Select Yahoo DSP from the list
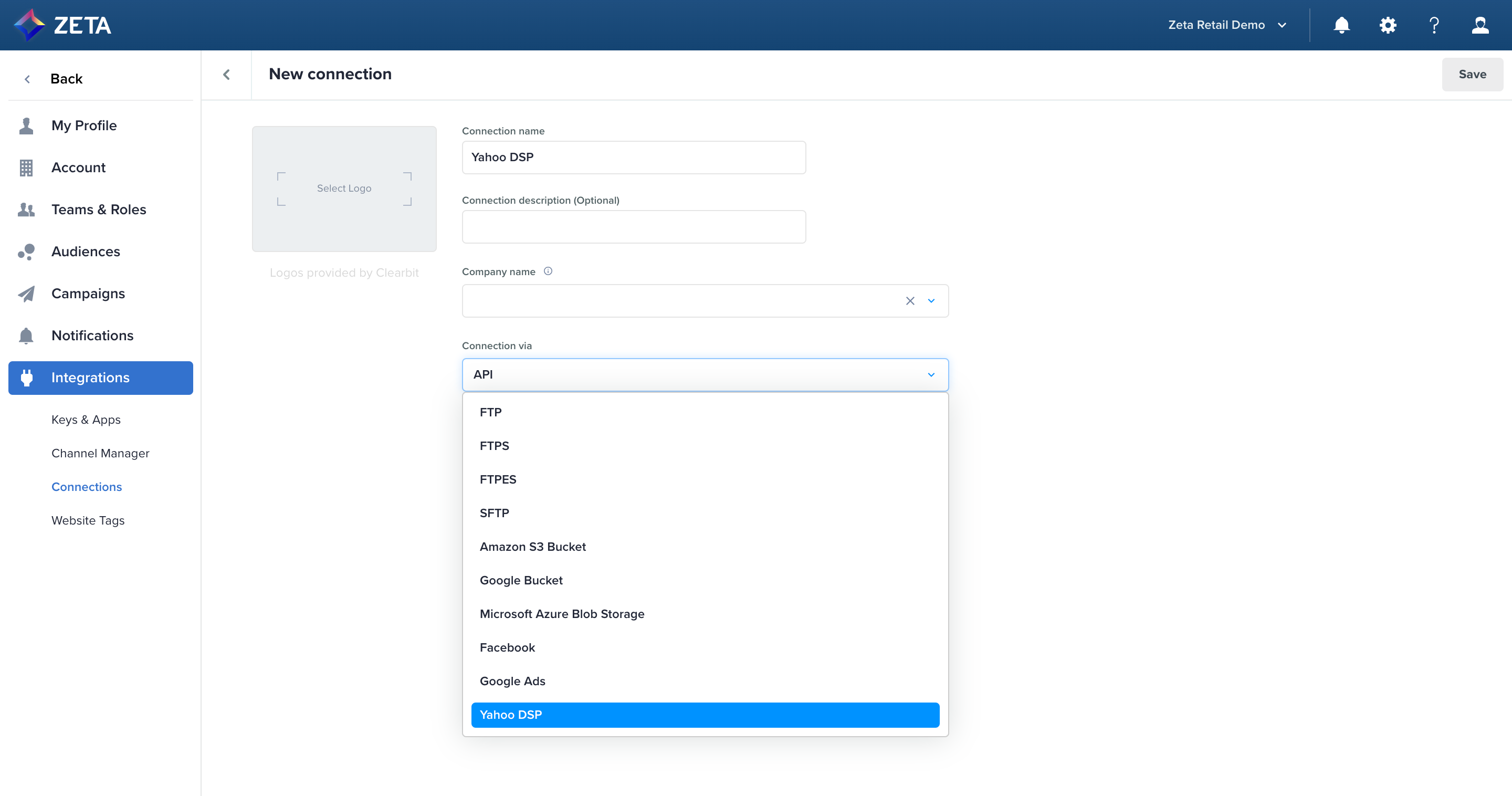 click(x=705, y=715)
